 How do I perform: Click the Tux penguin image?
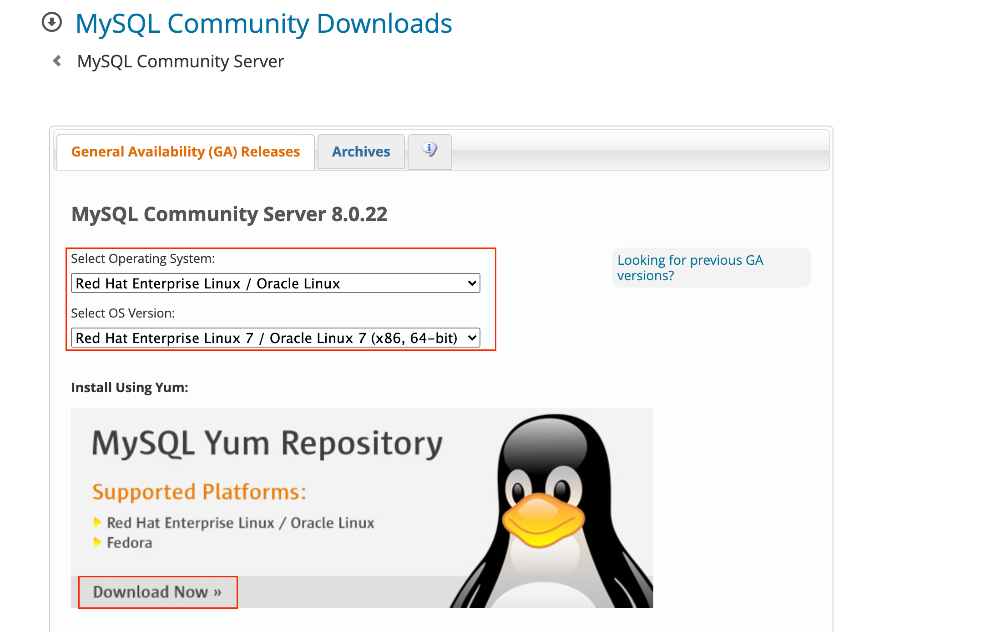click(550, 510)
